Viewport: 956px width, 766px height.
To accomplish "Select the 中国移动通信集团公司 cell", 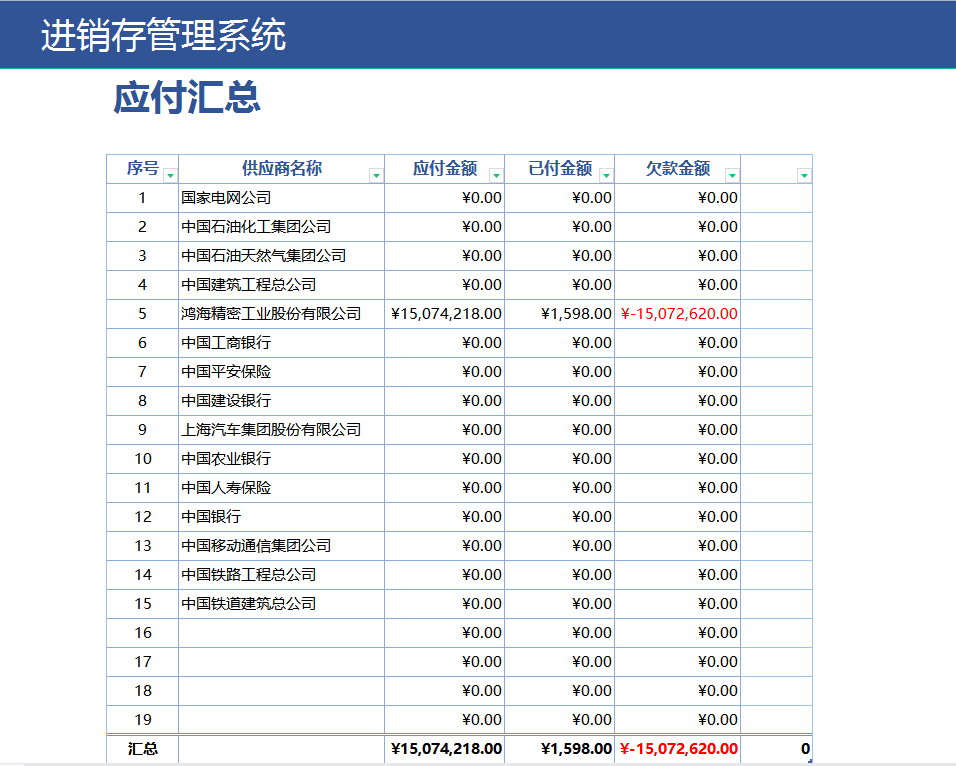I will point(282,545).
